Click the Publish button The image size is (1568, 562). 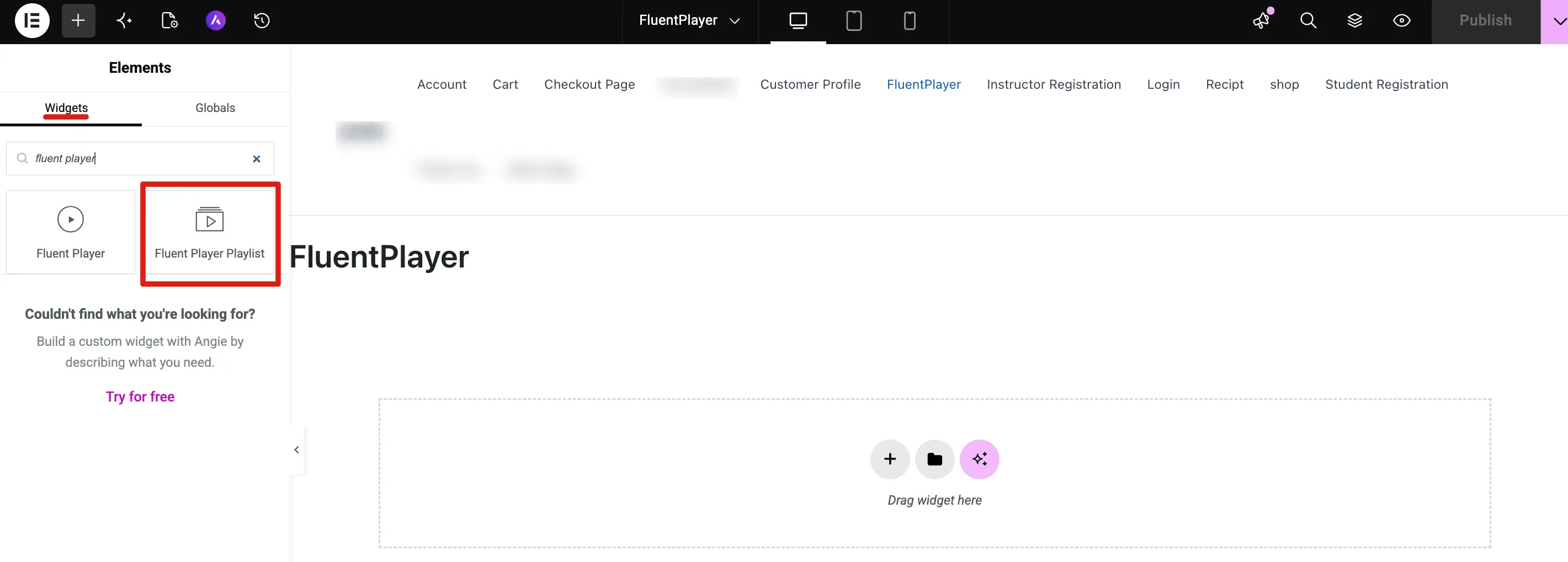click(x=1485, y=20)
